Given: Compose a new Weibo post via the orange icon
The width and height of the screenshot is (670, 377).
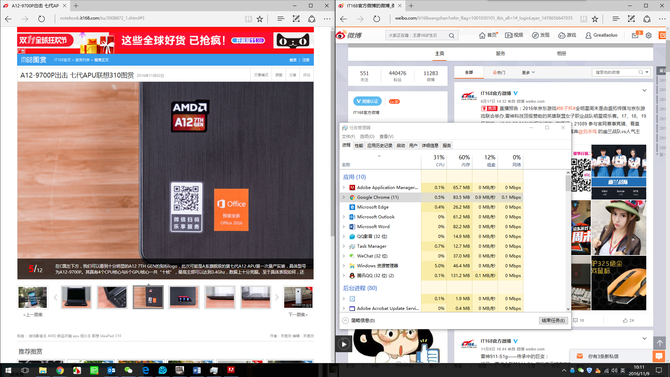Looking at the screenshot, I should coord(662,35).
